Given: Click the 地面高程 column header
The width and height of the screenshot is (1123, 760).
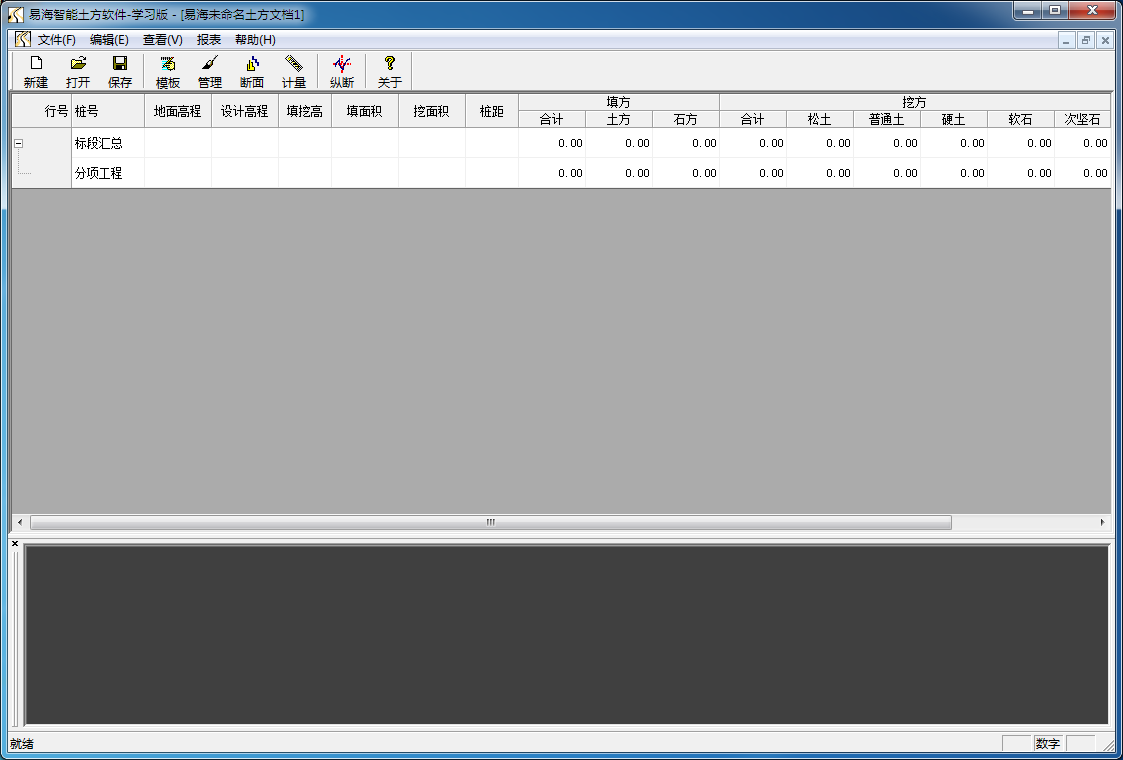Looking at the screenshot, I should pyautogui.click(x=178, y=111).
